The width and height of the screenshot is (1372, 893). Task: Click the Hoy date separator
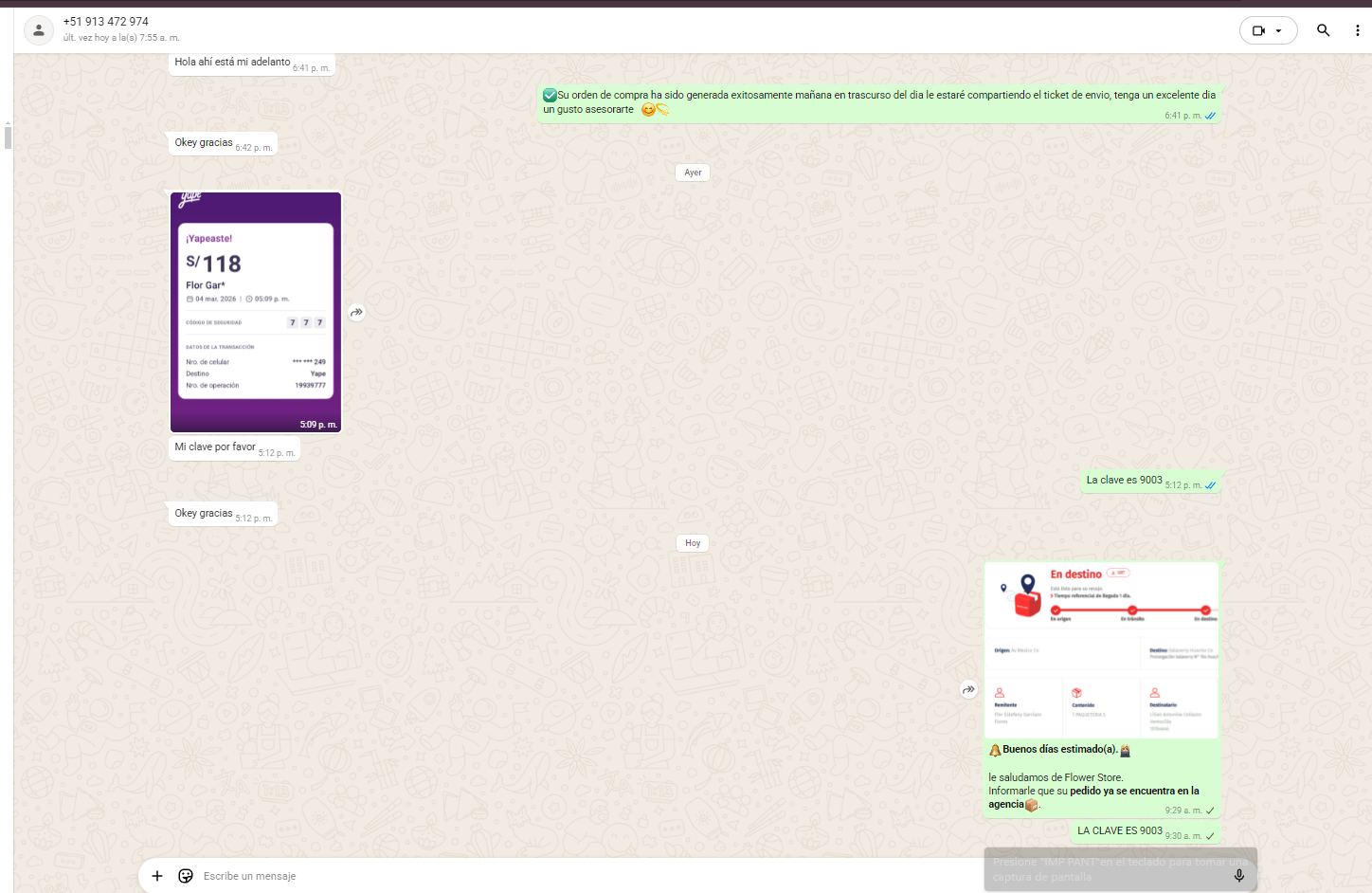click(693, 543)
